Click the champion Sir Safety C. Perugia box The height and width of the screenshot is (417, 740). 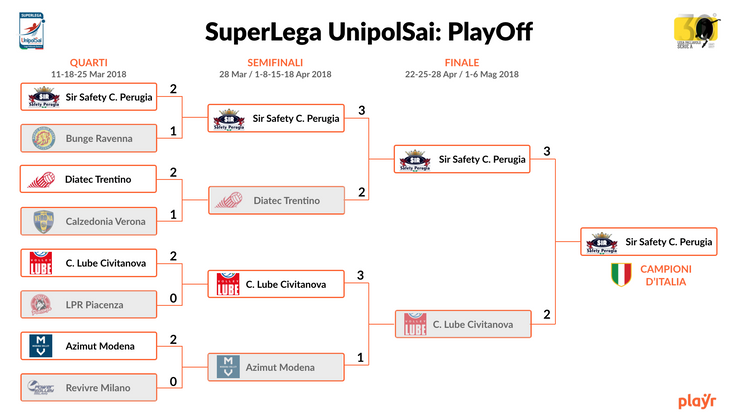click(x=648, y=241)
